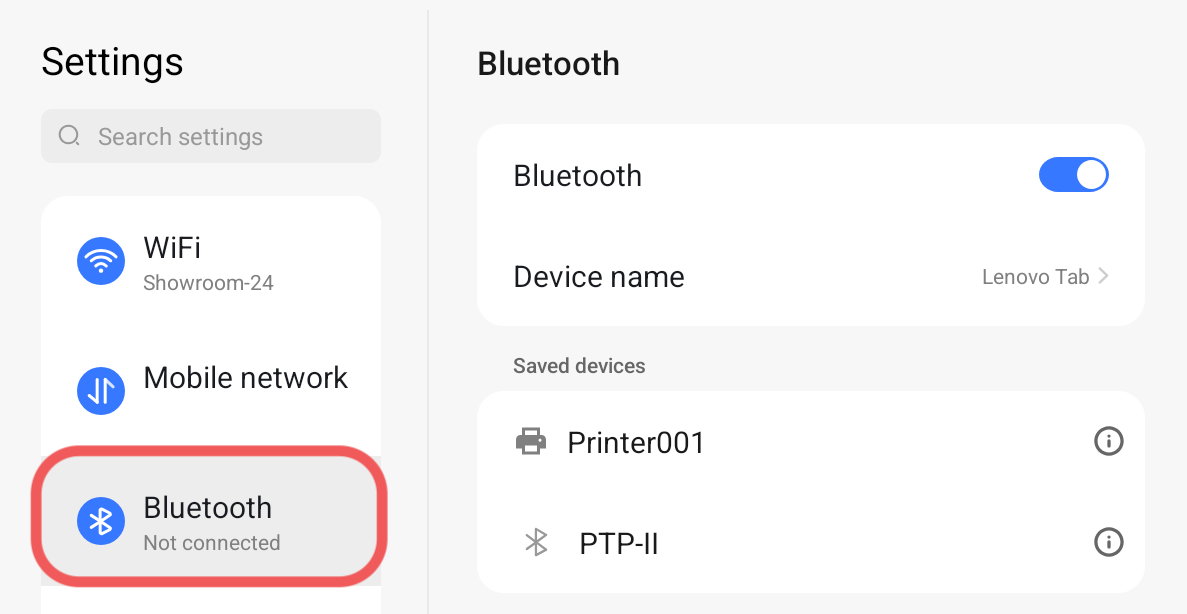1187x614 pixels.
Task: Connect to the Printer001 saved device
Action: click(636, 442)
